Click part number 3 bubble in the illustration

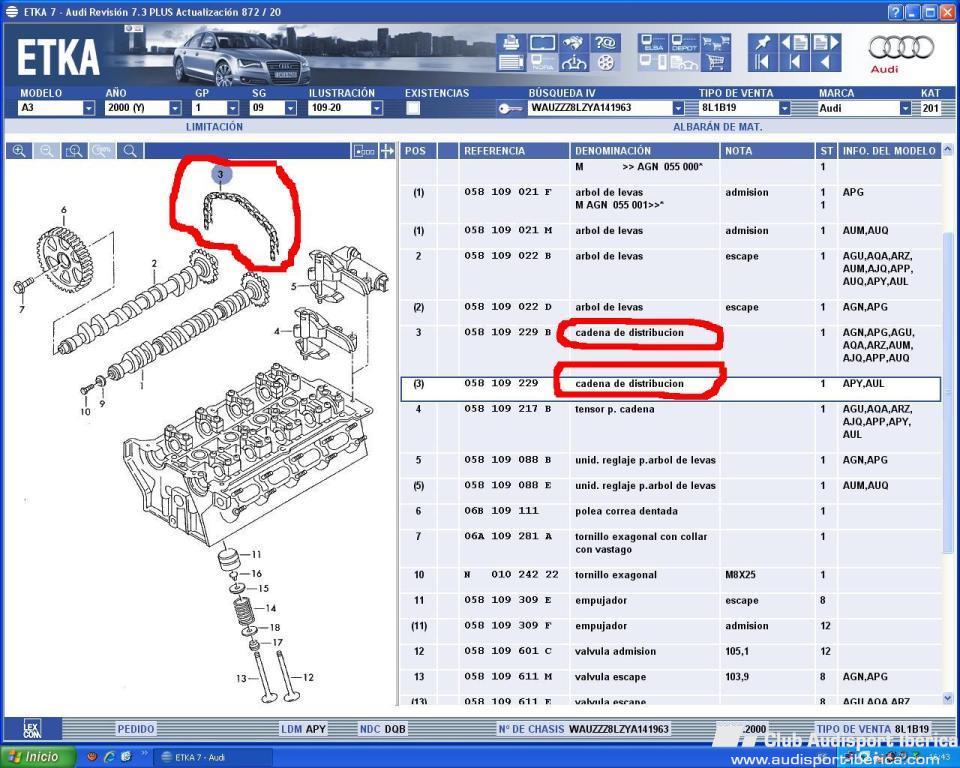point(220,174)
